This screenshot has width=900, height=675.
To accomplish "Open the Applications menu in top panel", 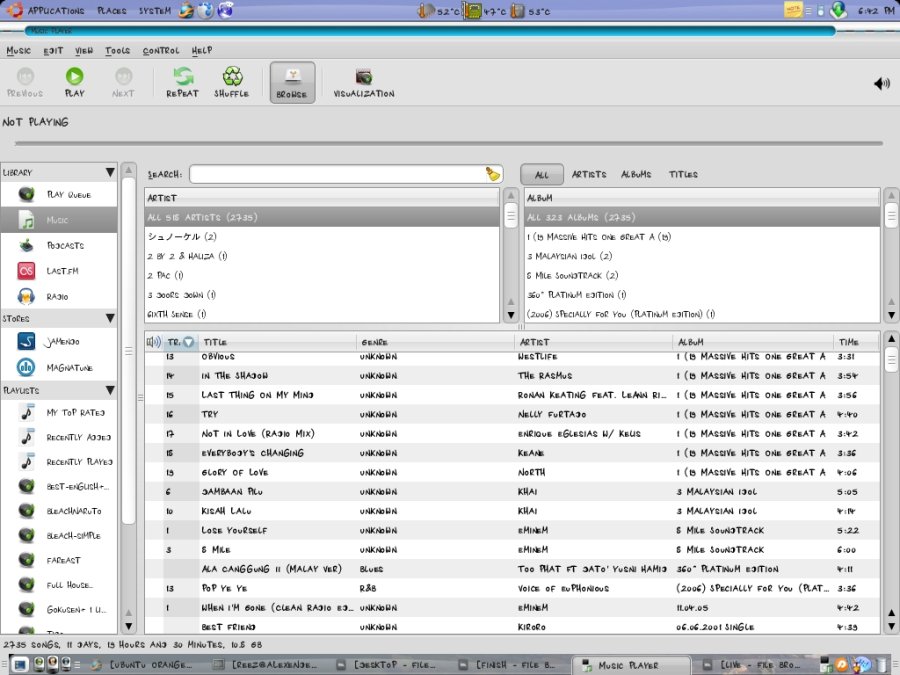I will tap(56, 10).
